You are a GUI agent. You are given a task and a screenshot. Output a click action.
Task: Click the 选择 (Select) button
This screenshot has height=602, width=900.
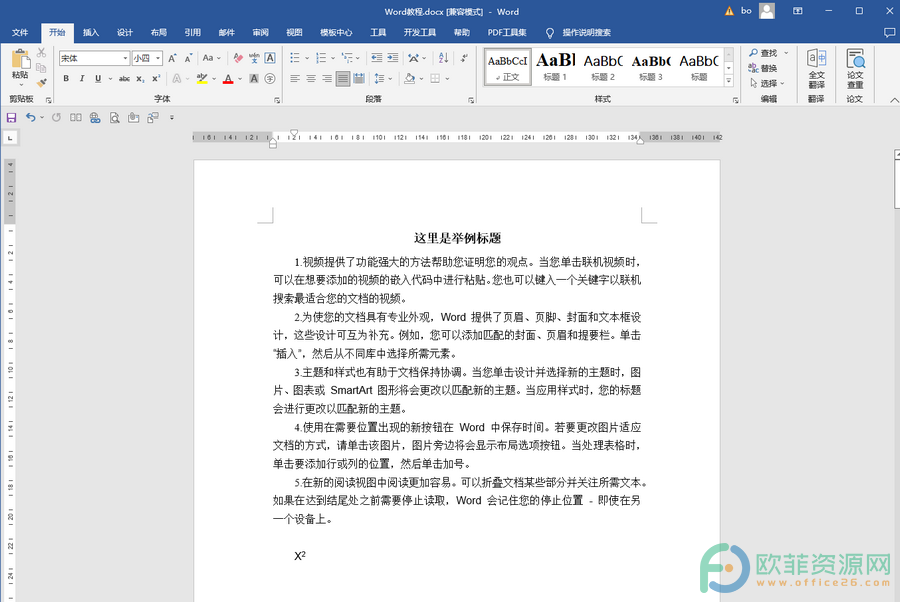767,83
